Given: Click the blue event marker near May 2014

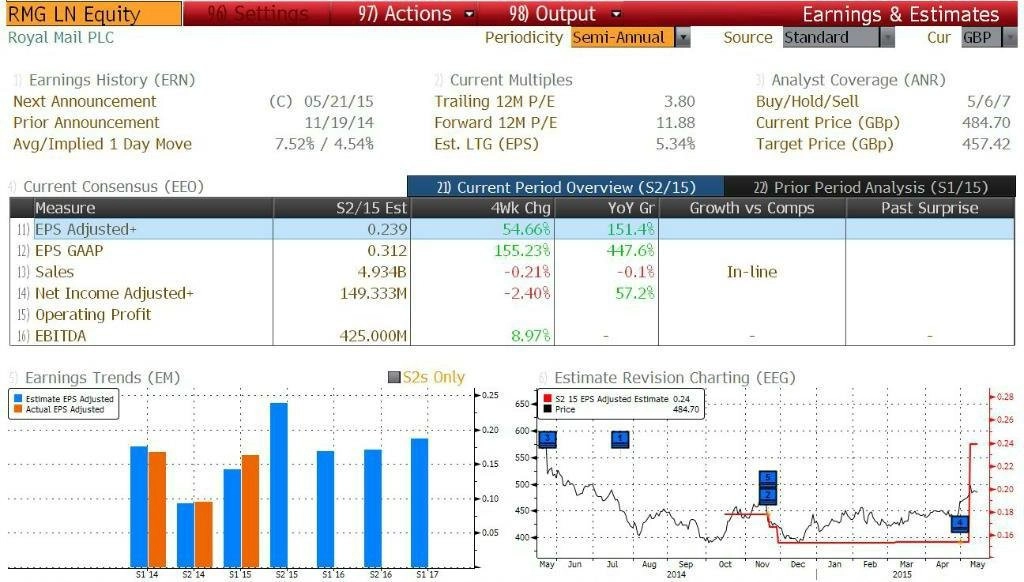Looking at the screenshot, I should [548, 439].
